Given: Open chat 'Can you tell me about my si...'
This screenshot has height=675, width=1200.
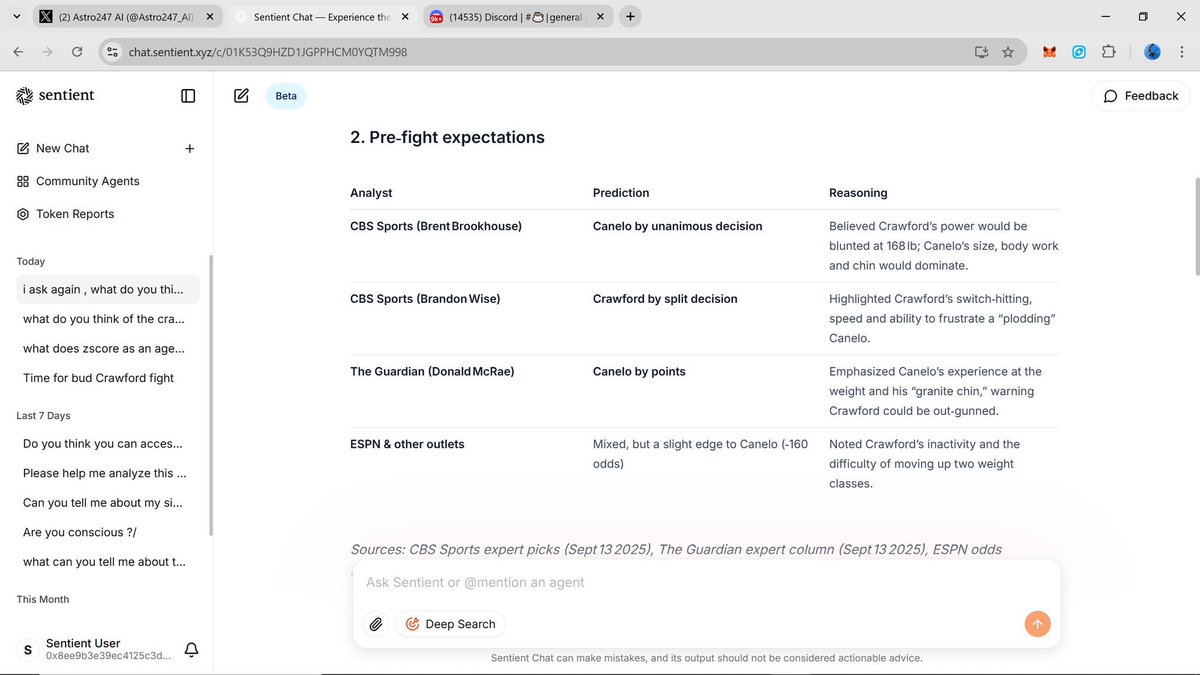Looking at the screenshot, I should pyautogui.click(x=108, y=503).
